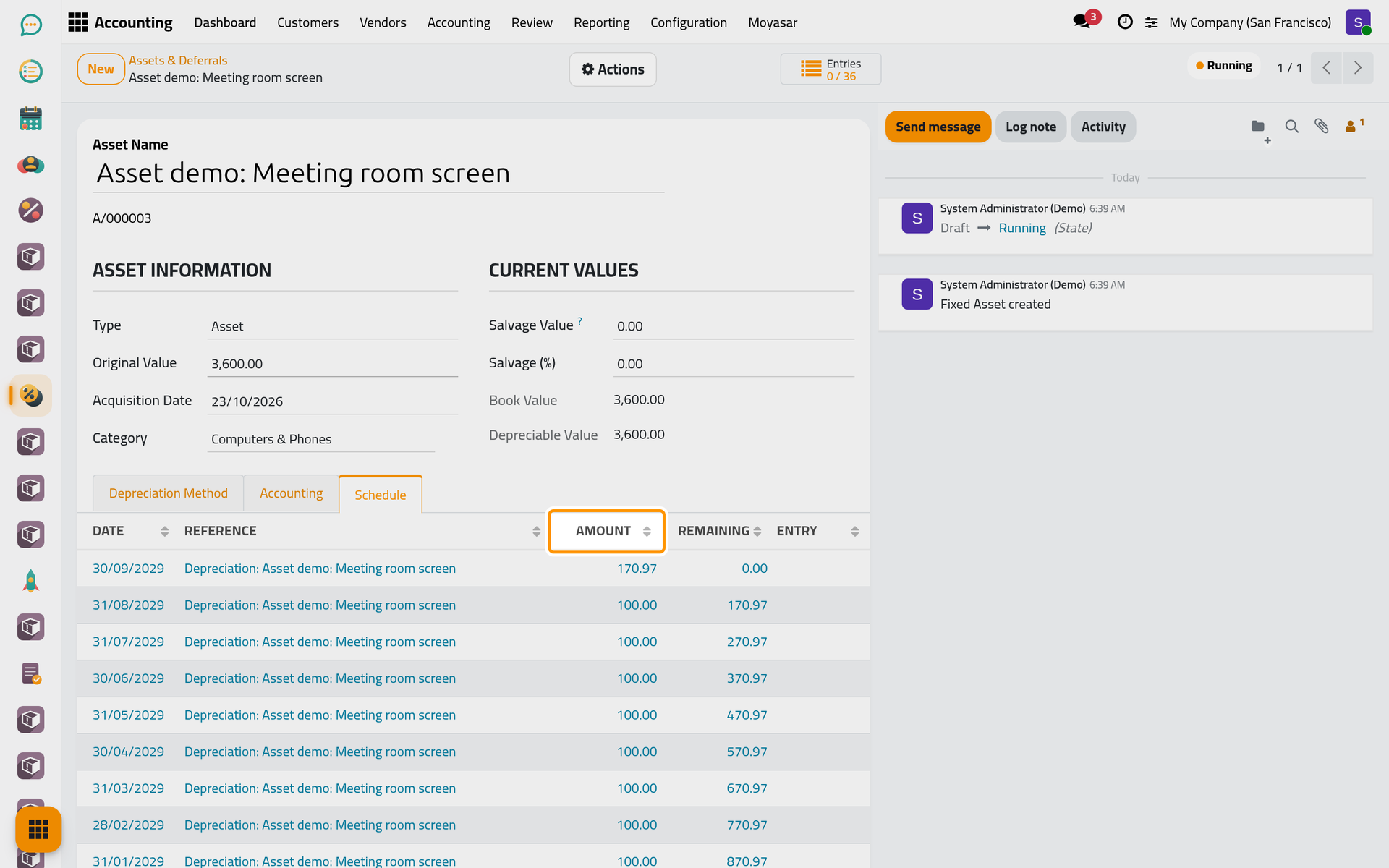Click the settings sliders icon in top bar
The width and height of the screenshot is (1389, 868).
(1151, 22)
